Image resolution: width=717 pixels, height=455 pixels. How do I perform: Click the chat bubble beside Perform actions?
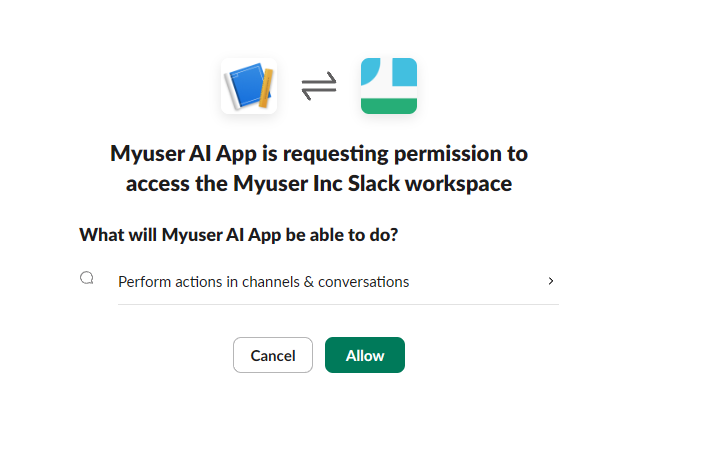(x=87, y=278)
